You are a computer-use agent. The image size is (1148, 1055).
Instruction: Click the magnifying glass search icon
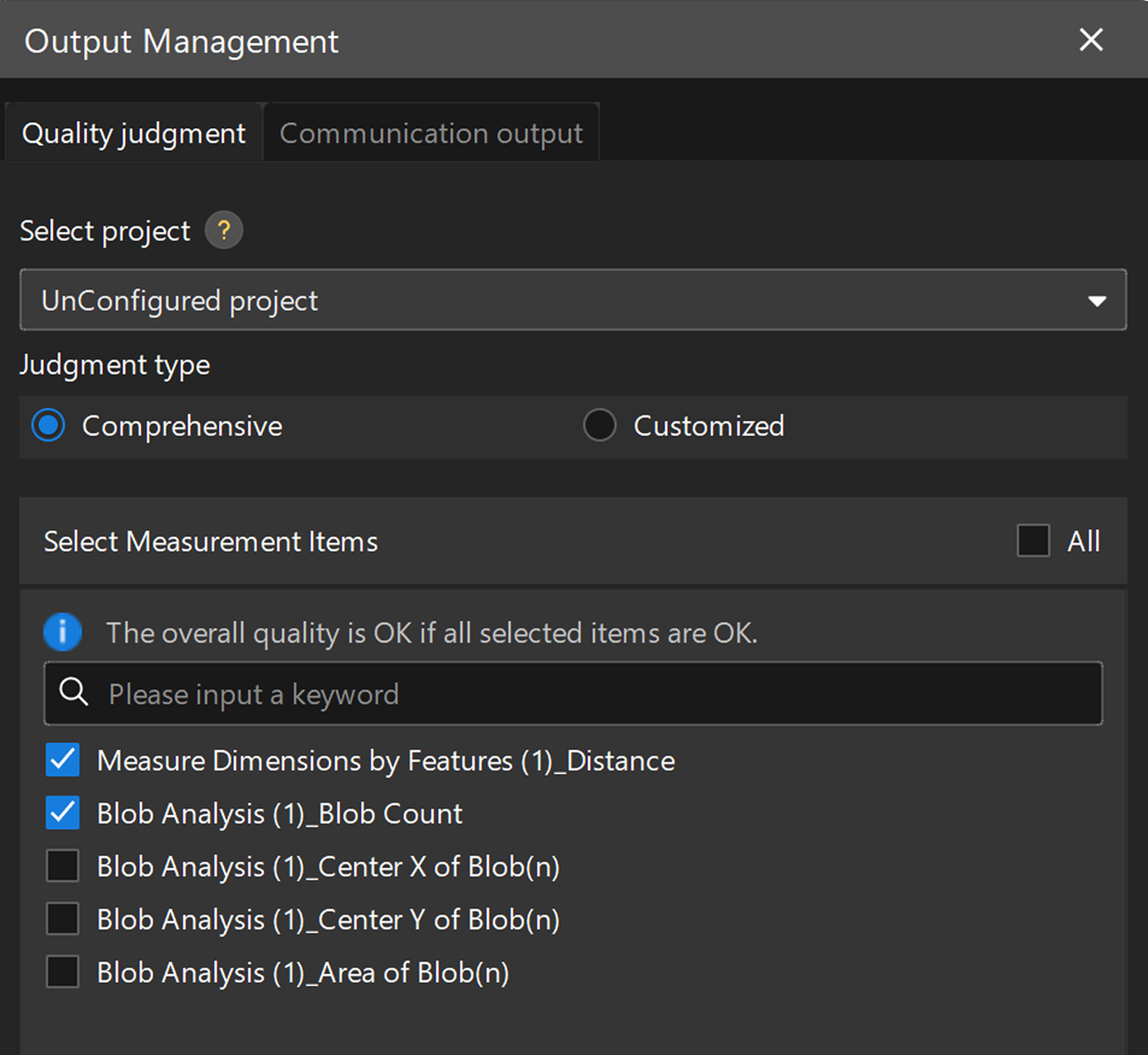tap(74, 692)
